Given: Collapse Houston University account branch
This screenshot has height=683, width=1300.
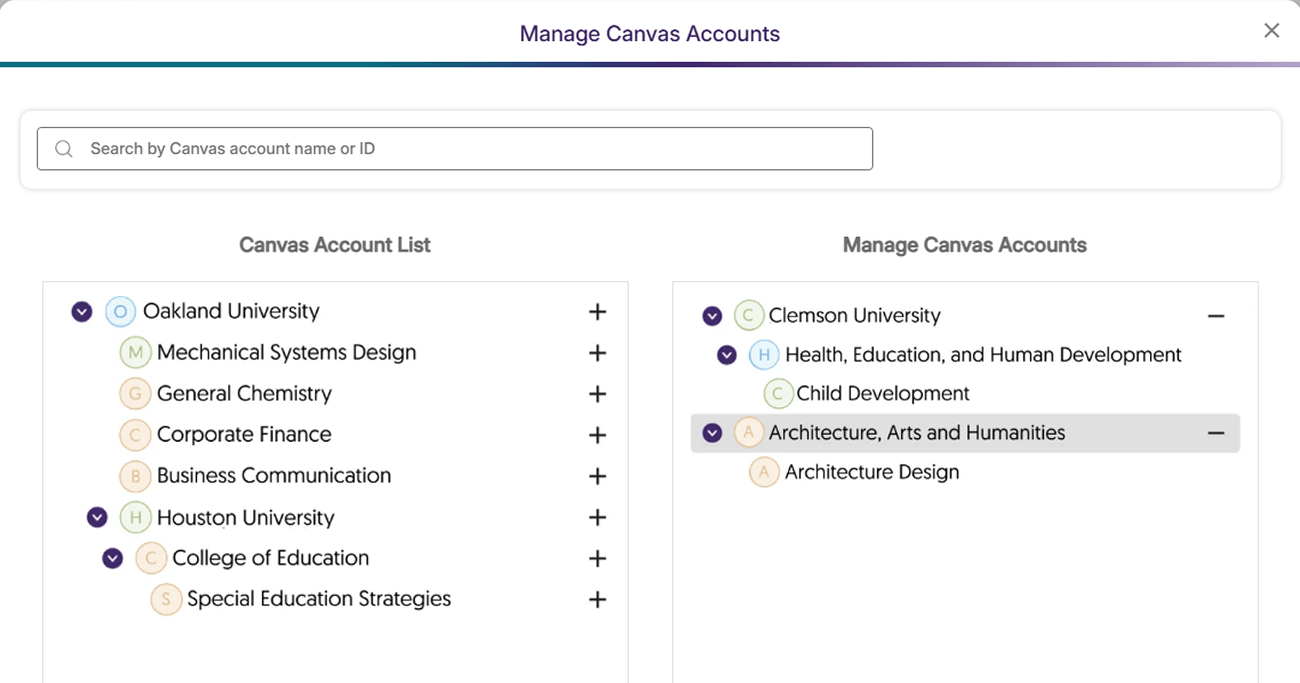Looking at the screenshot, I should pyautogui.click(x=97, y=517).
